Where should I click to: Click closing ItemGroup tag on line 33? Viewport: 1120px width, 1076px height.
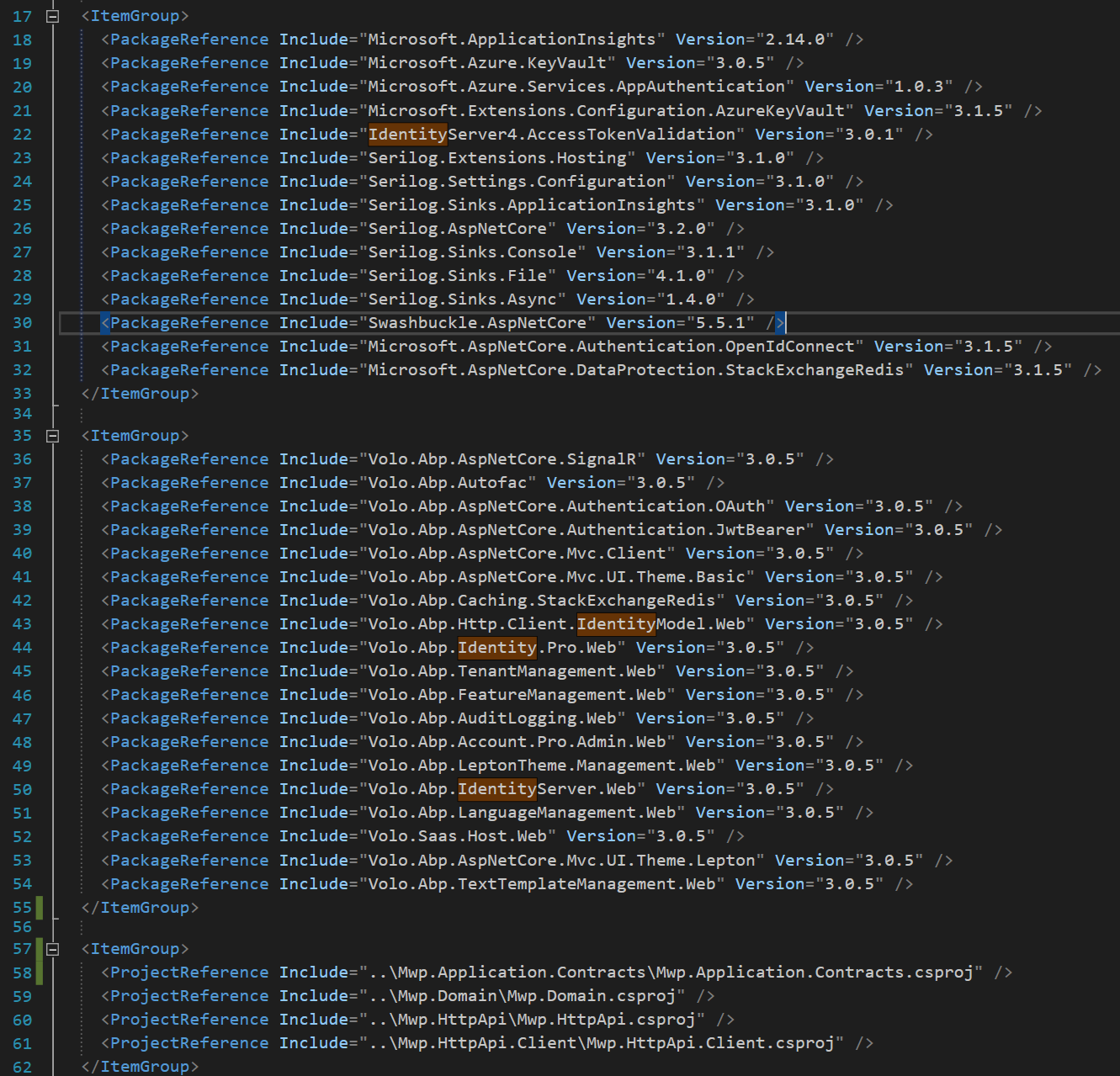[140, 394]
